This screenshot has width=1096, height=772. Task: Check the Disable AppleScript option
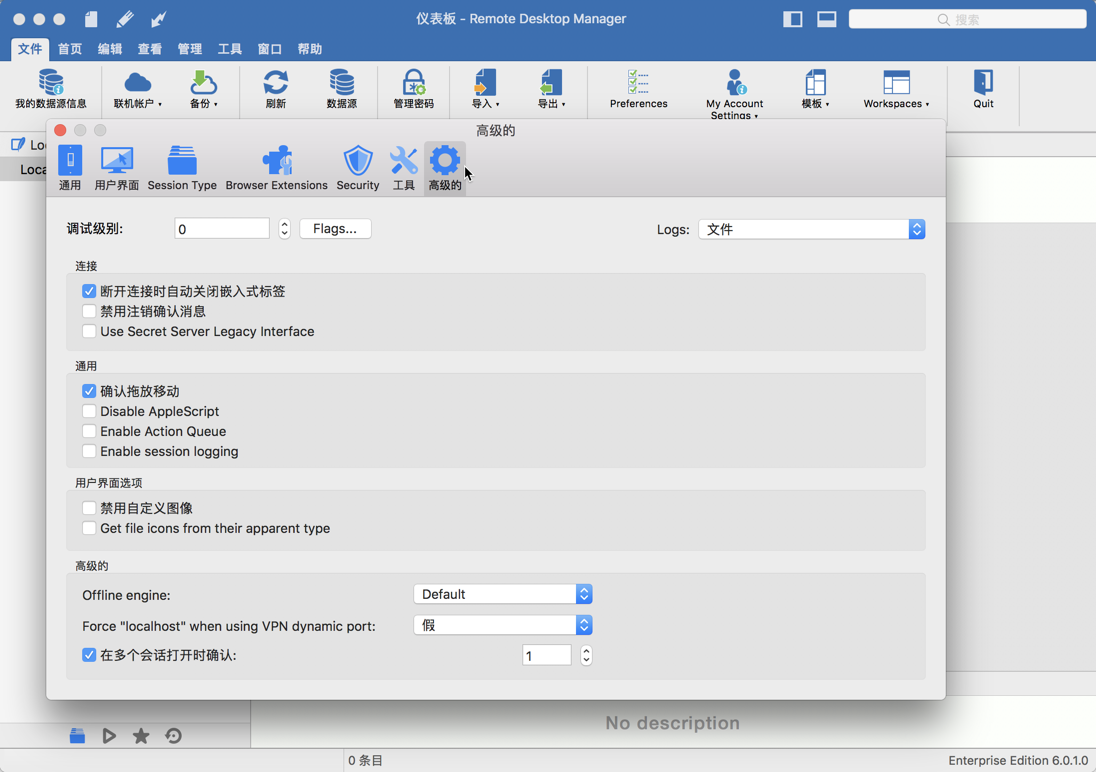click(x=89, y=411)
